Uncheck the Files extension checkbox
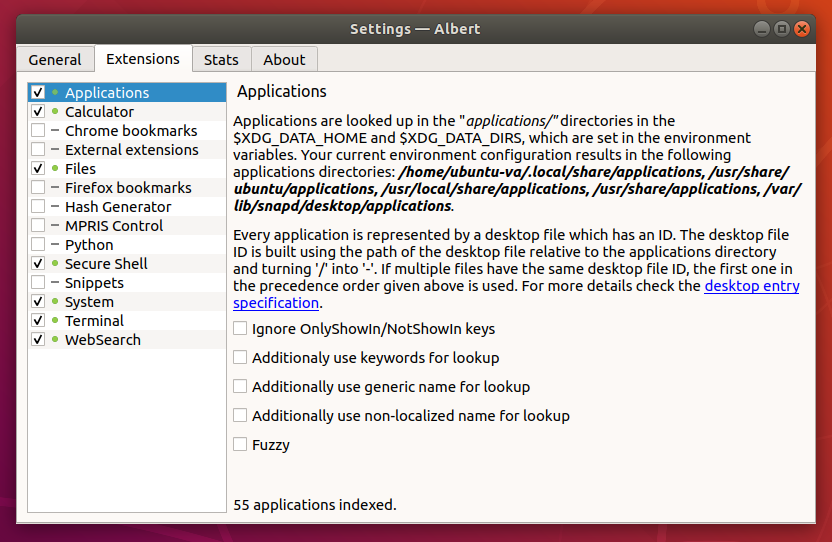 click(x=38, y=169)
